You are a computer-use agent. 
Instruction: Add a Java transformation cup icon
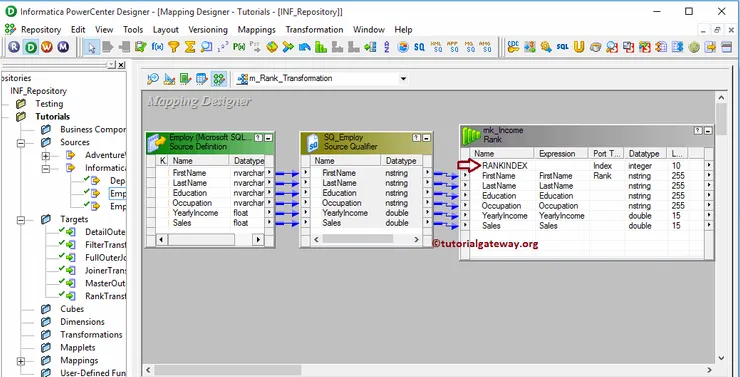coord(596,47)
